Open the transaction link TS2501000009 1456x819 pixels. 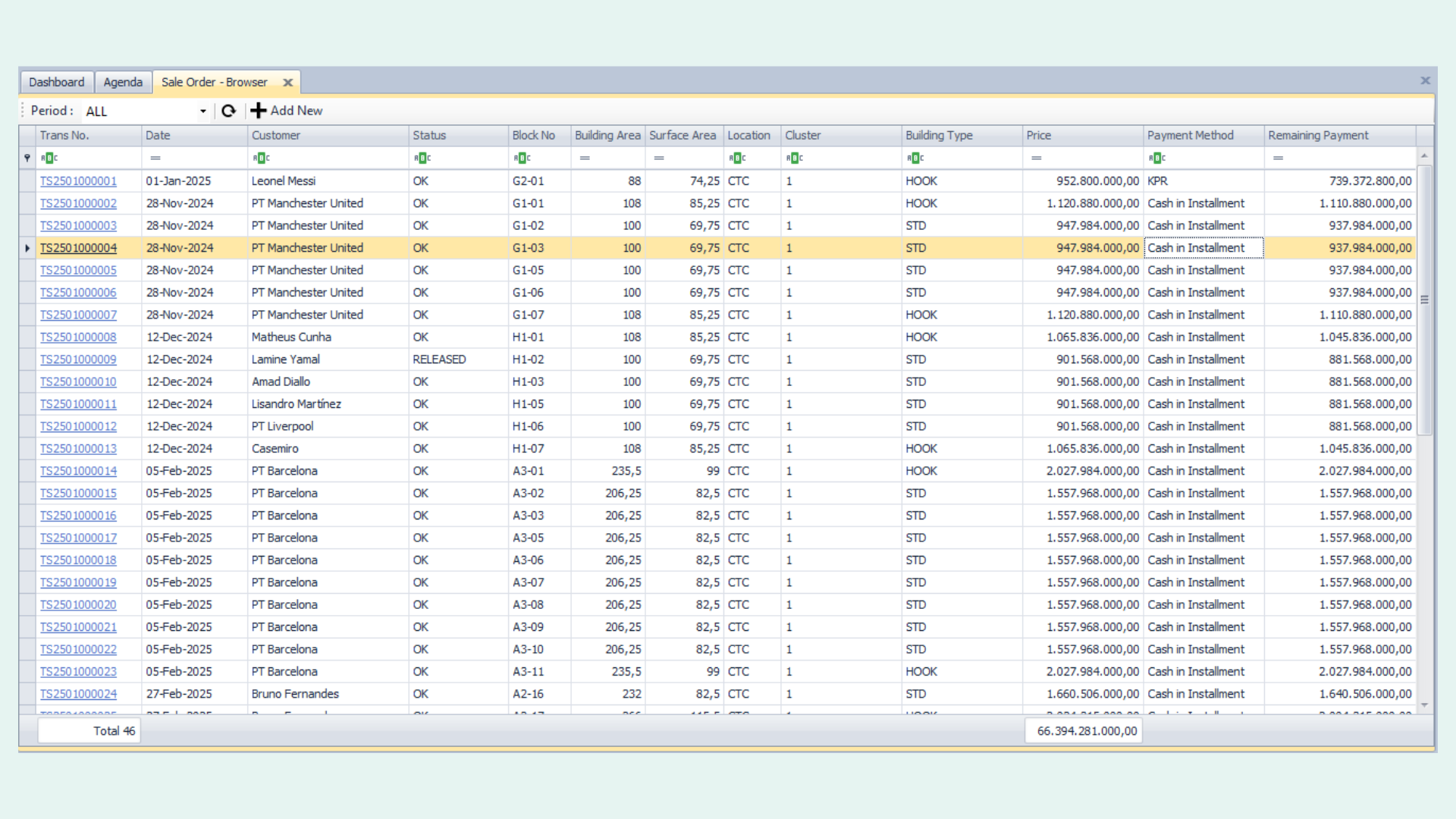tap(78, 359)
